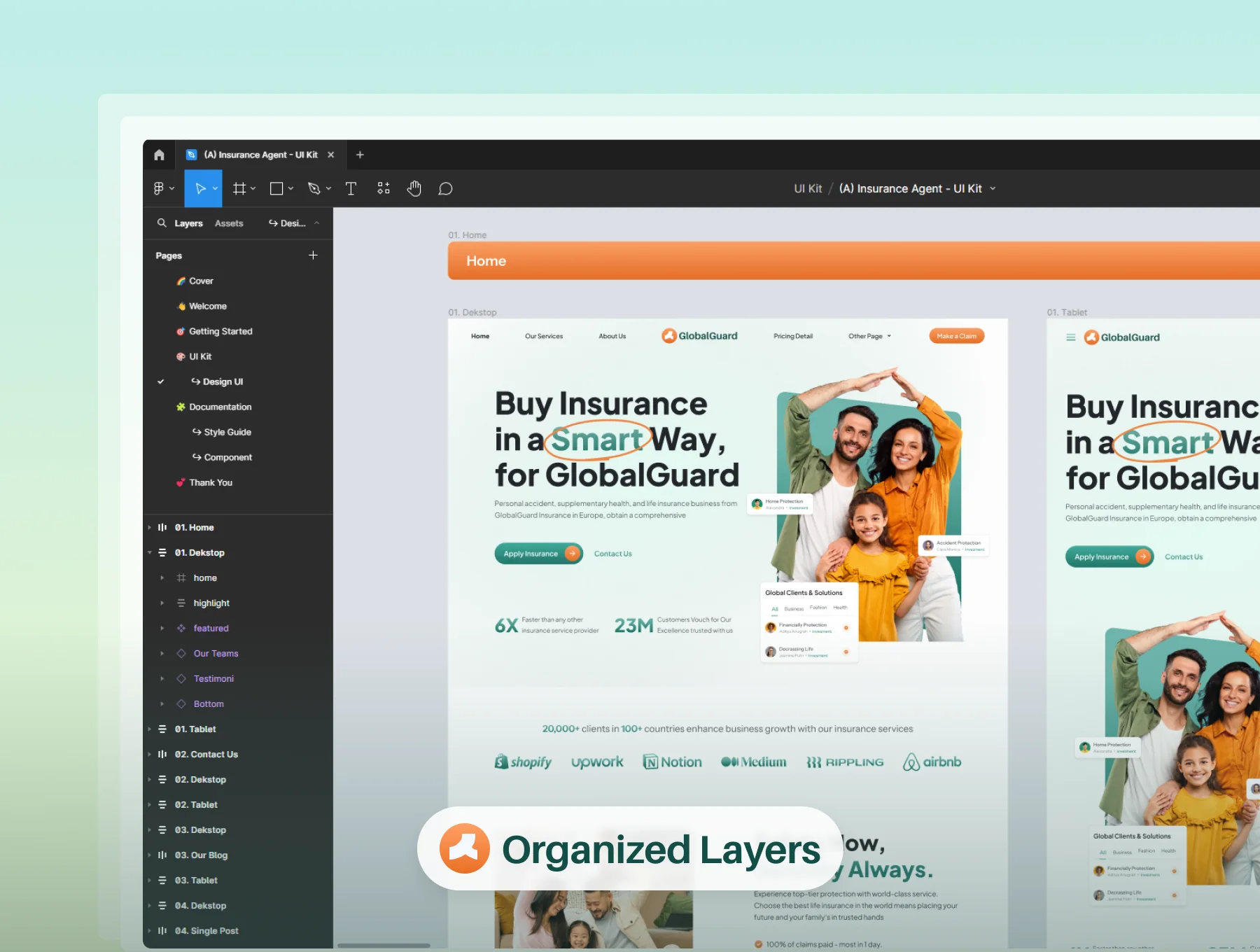The image size is (1260, 952).
Task: Expand the 02. Contact Us section
Action: pos(150,754)
